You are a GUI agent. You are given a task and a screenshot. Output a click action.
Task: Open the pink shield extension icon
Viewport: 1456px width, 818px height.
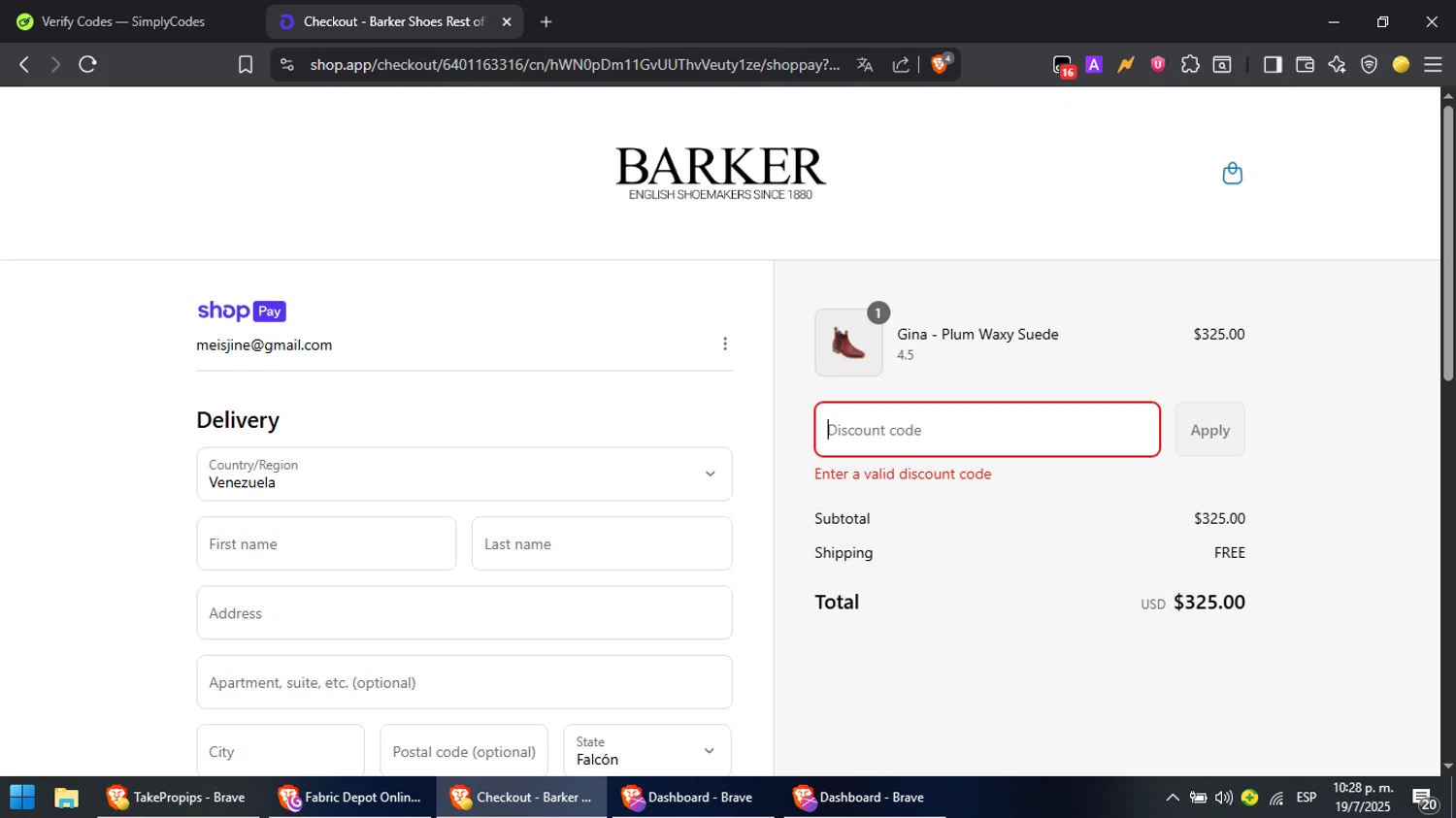click(1158, 64)
